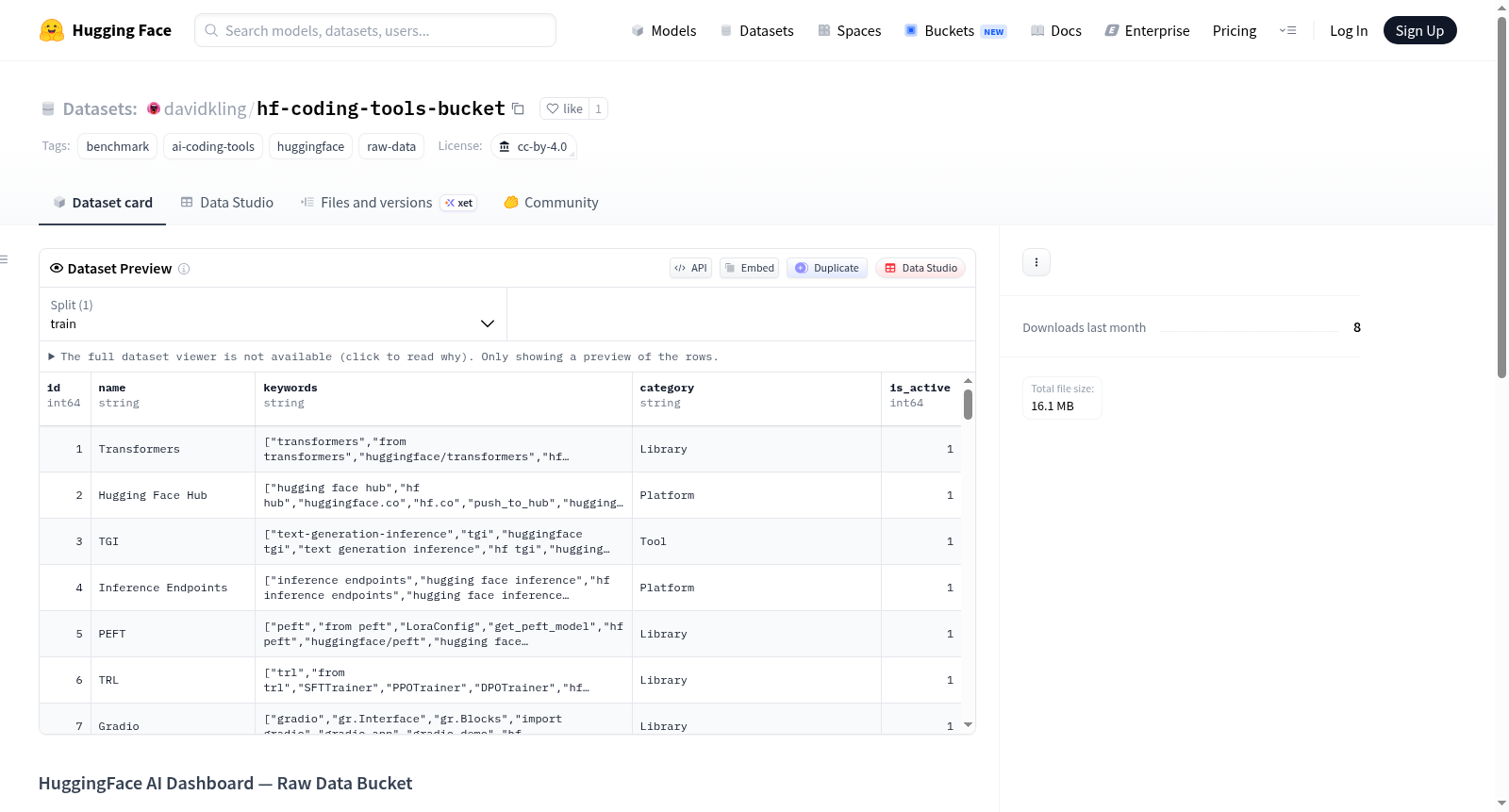1509x812 pixels.
Task: Click the Sign Up button
Action: click(1419, 30)
